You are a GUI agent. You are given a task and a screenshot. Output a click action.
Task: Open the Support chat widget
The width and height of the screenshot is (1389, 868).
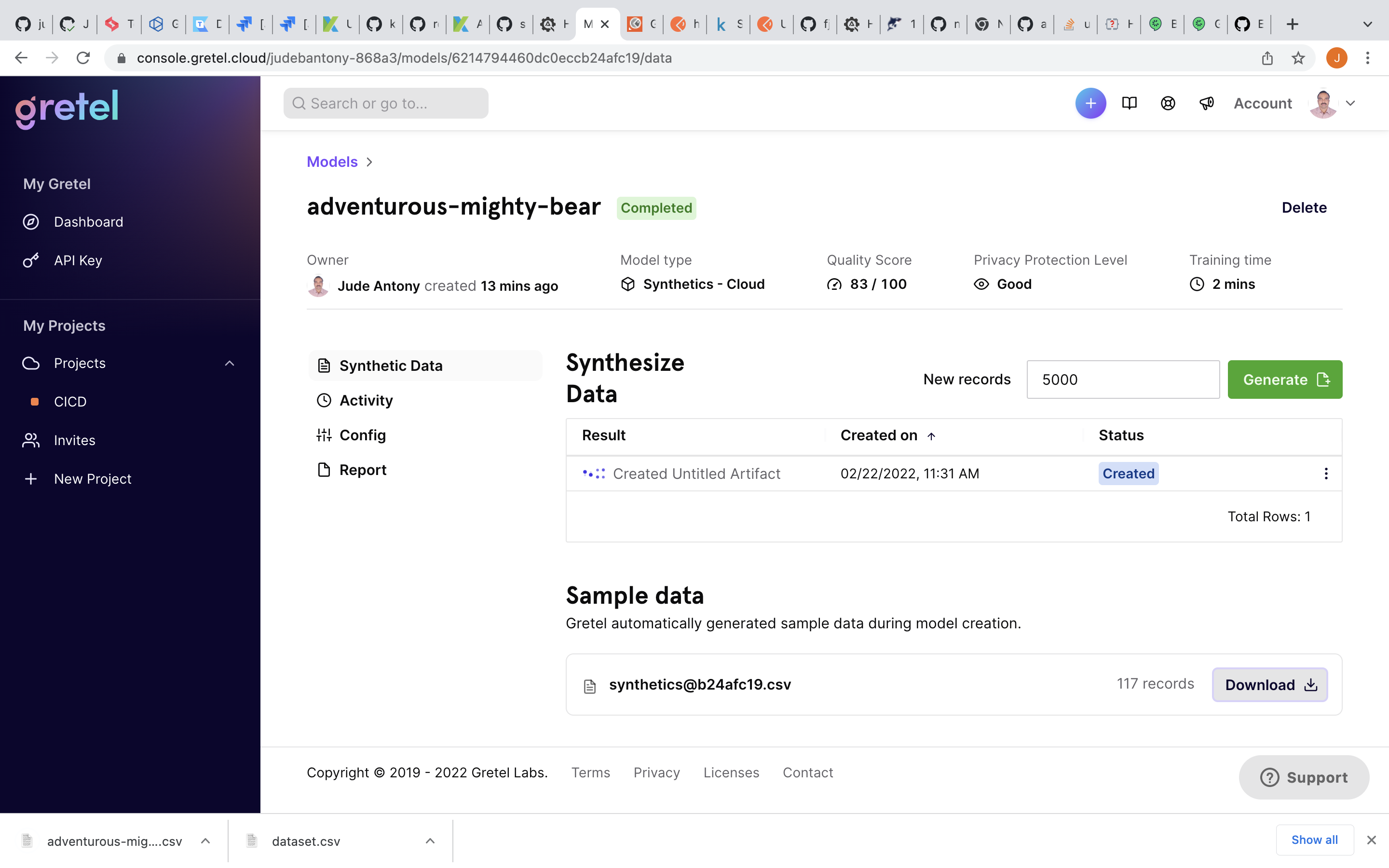click(x=1304, y=777)
